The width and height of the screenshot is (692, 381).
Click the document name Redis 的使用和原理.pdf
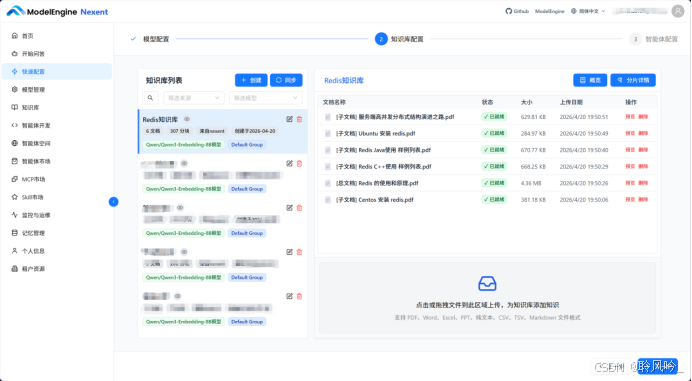(x=377, y=183)
